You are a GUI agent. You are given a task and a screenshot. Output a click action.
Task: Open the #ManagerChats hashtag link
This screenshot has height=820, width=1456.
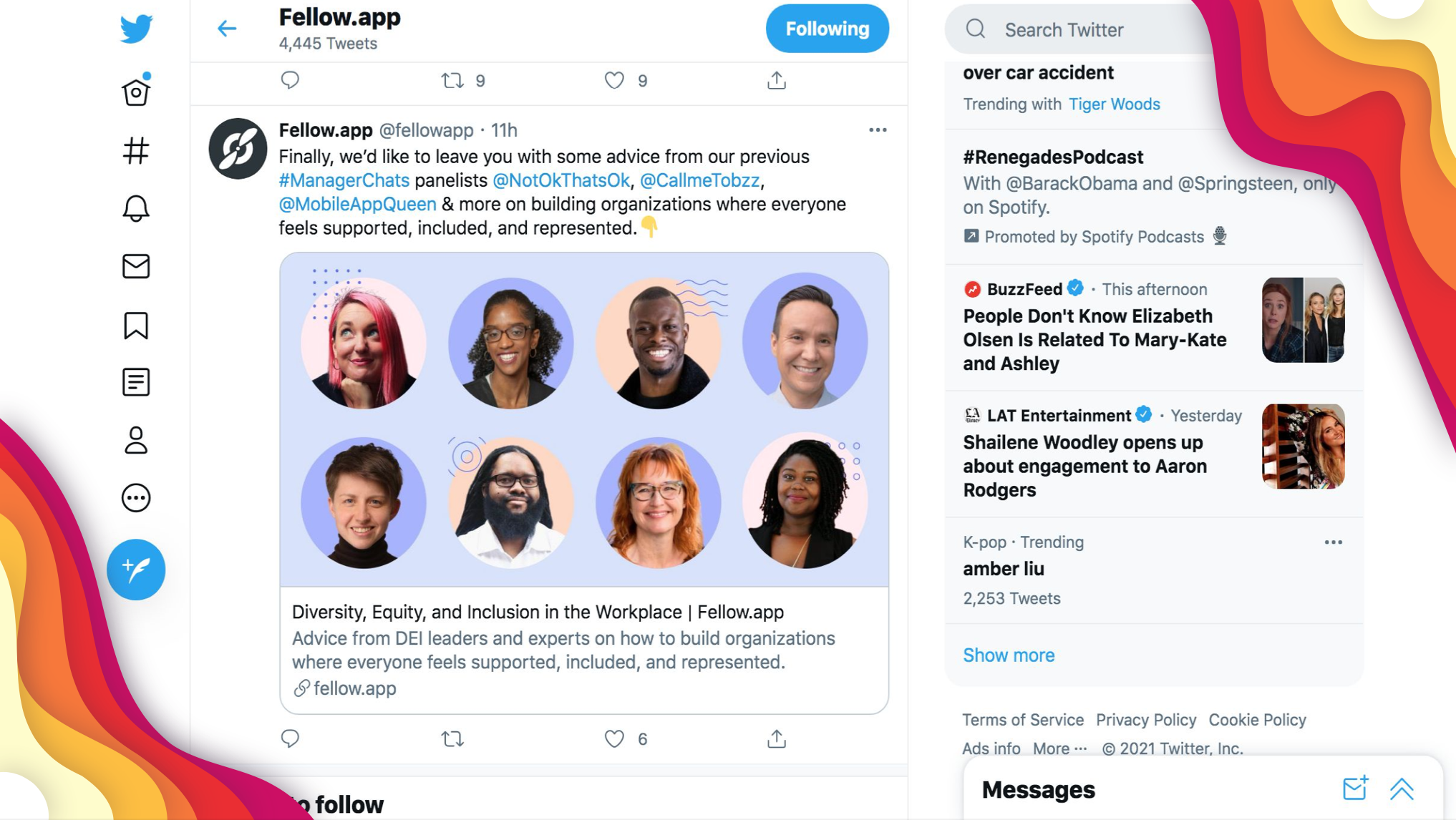pyautogui.click(x=344, y=180)
